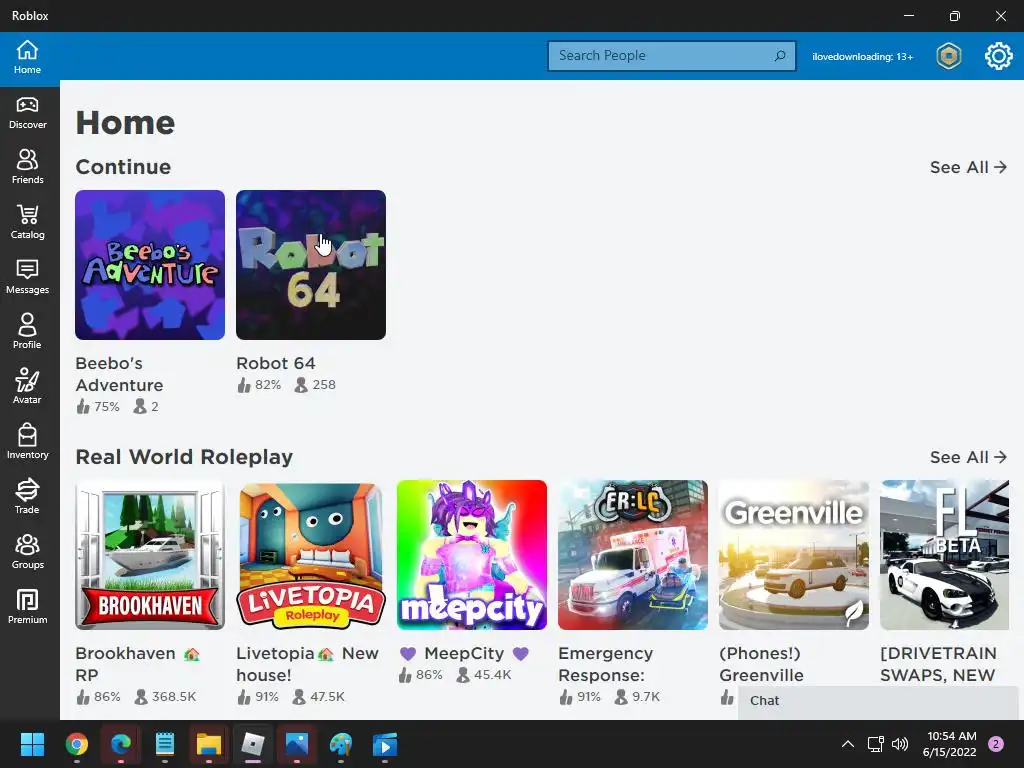The image size is (1024, 768).
Task: Open the video player taskbar app
Action: (385, 744)
